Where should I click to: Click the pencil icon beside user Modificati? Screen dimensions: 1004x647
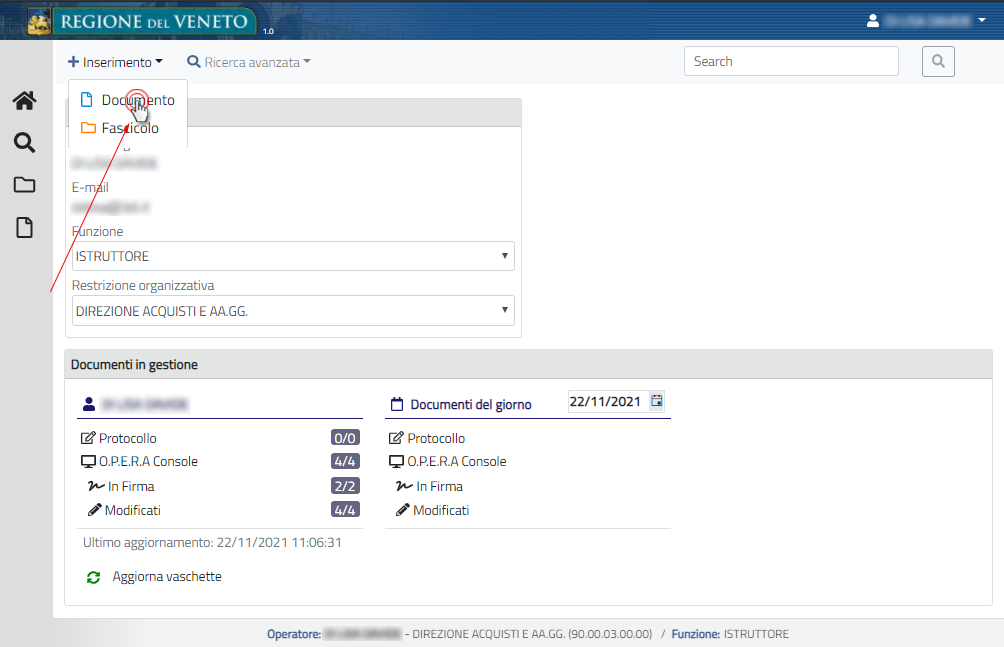click(95, 510)
